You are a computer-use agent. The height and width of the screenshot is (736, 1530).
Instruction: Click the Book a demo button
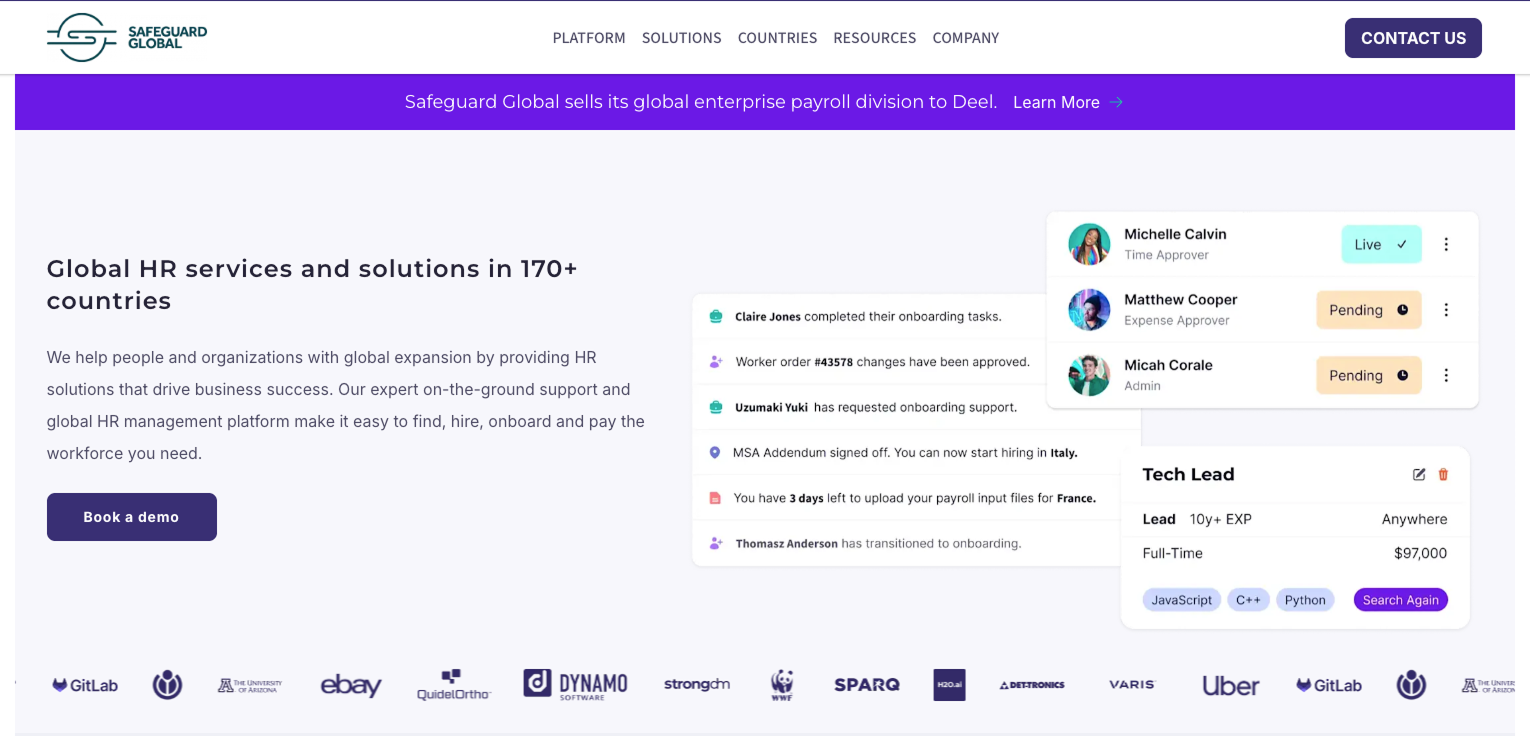pyautogui.click(x=132, y=517)
